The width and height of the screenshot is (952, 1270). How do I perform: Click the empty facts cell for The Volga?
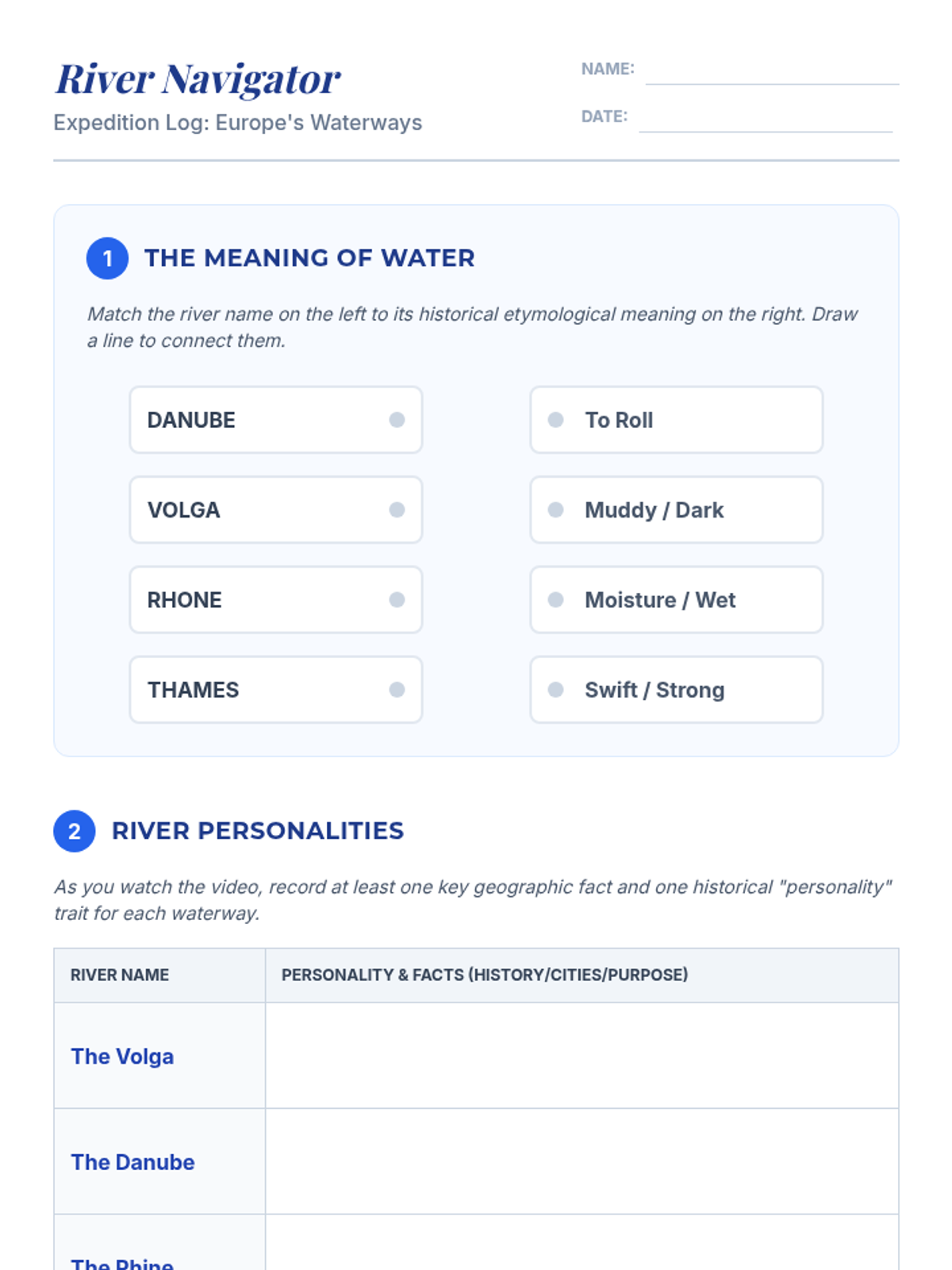click(582, 1056)
